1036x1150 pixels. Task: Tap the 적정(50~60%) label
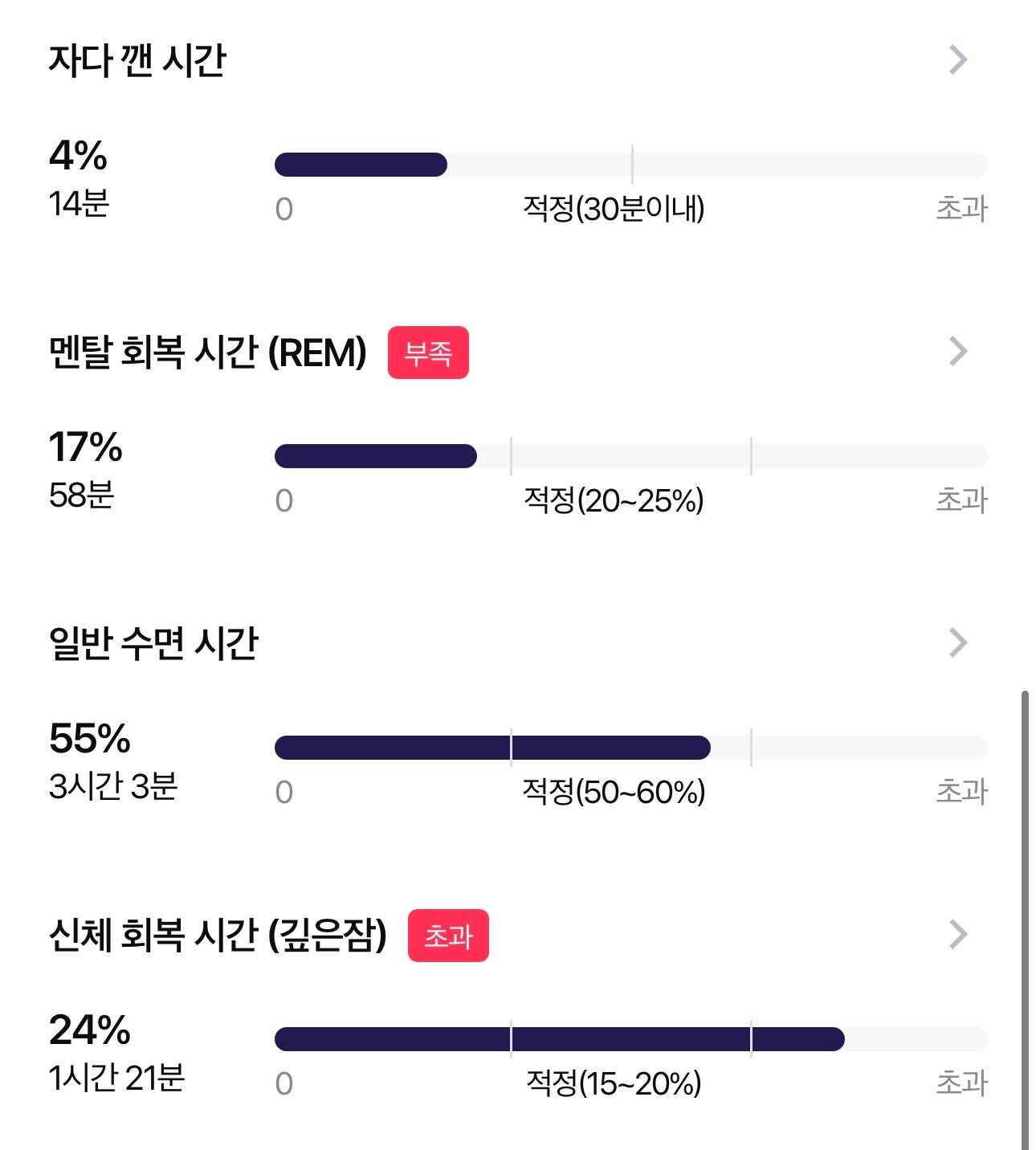pyautogui.click(x=614, y=792)
